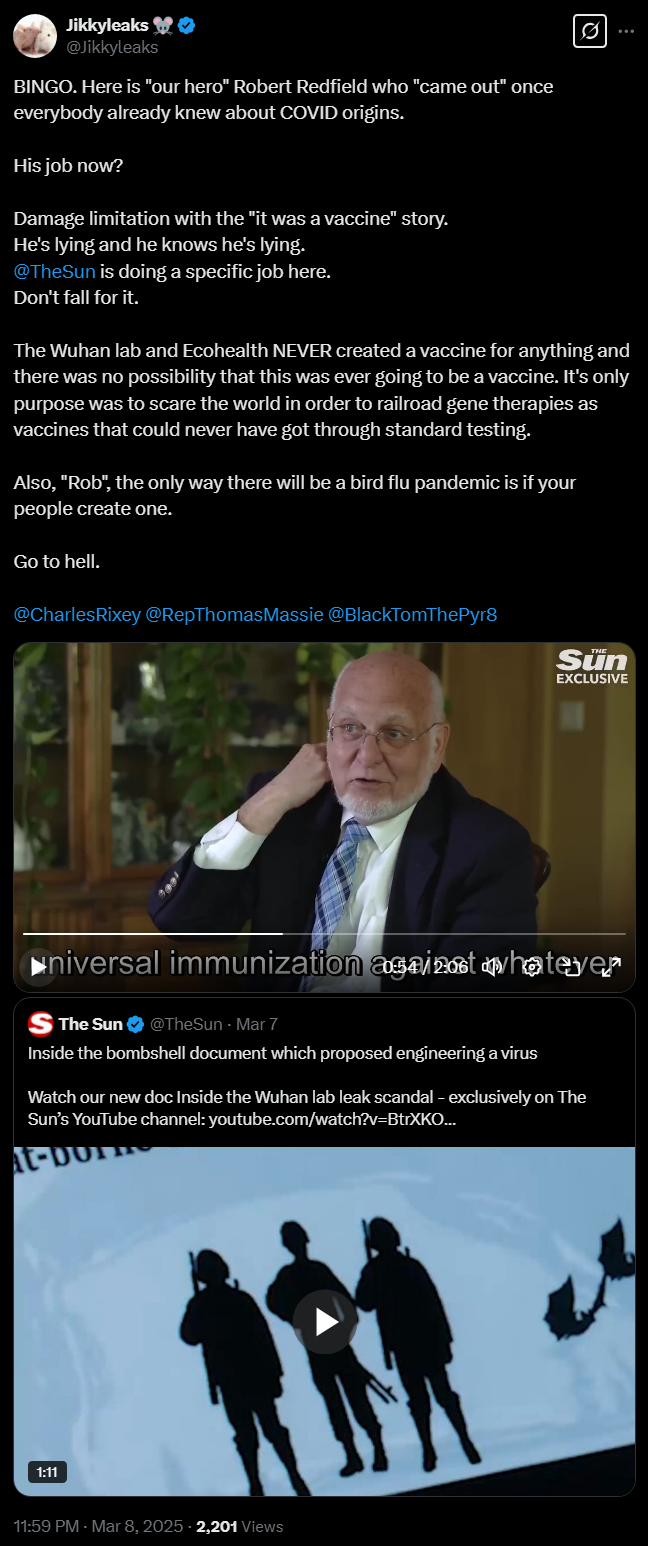Open the three-dot more options menu

[627, 31]
